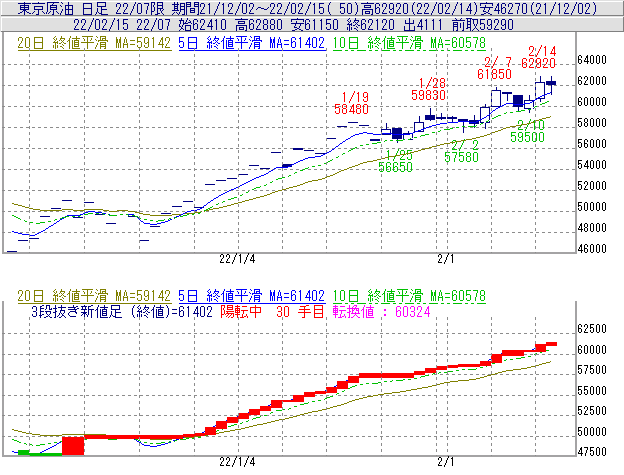Select the 2/14 62920 high label
Image resolution: width=624 pixels, height=475 pixels.
click(x=539, y=57)
